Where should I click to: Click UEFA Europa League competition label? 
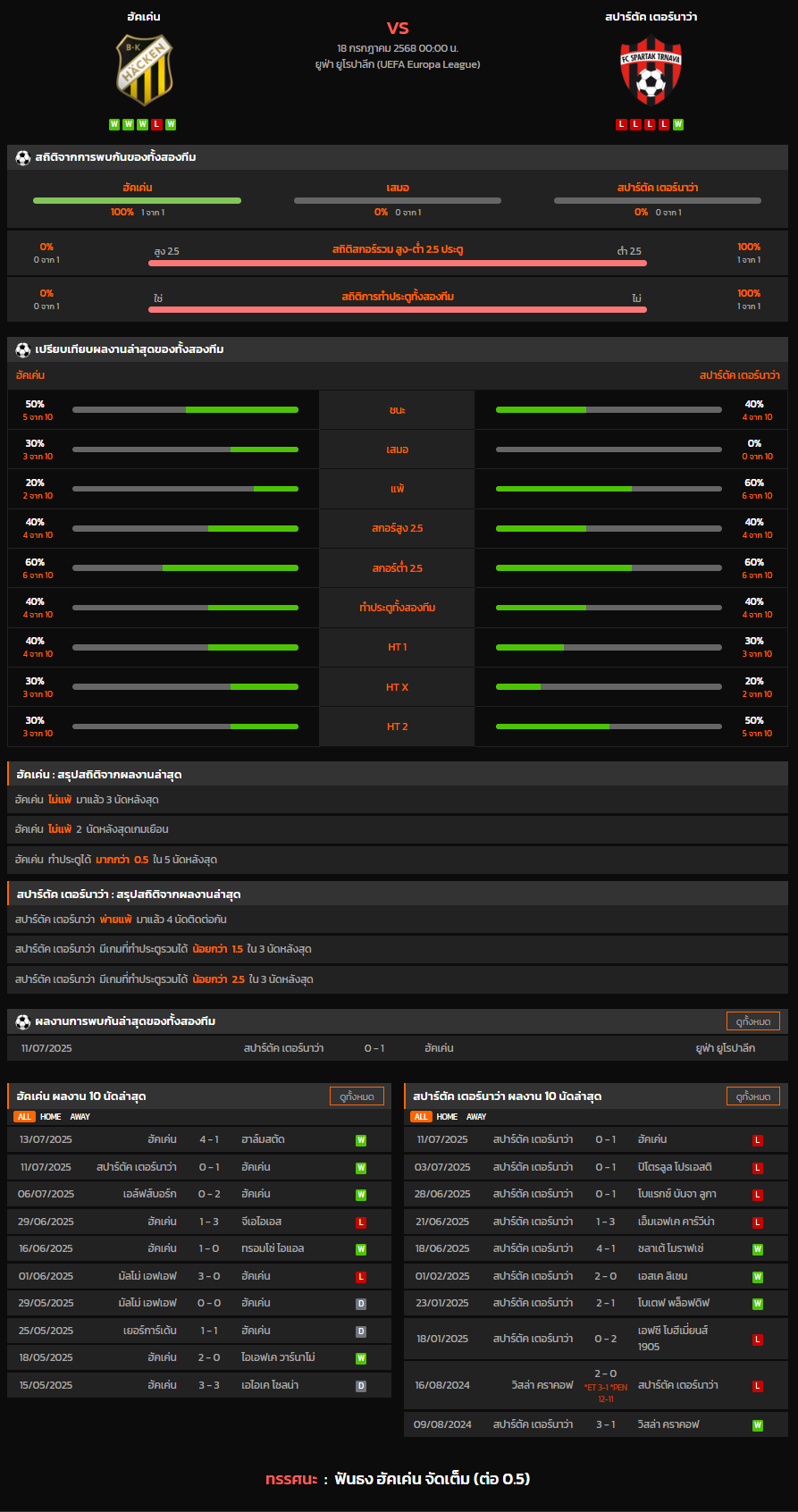point(398,64)
